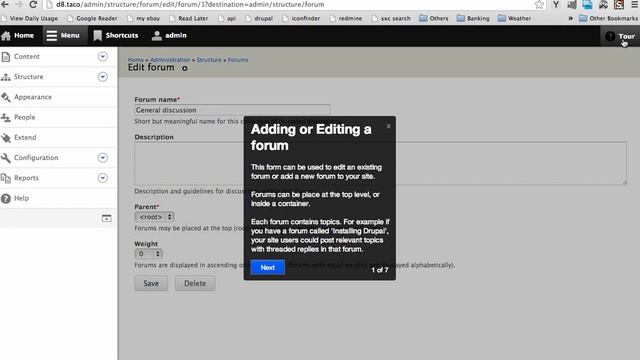640x360 pixels.
Task: Click the Structure breadcrumb link
Action: (x=209, y=60)
